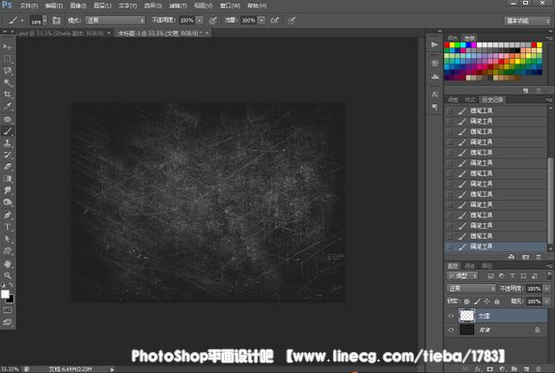Toggle history brush source box on first history state
555x373 pixels.
point(450,111)
